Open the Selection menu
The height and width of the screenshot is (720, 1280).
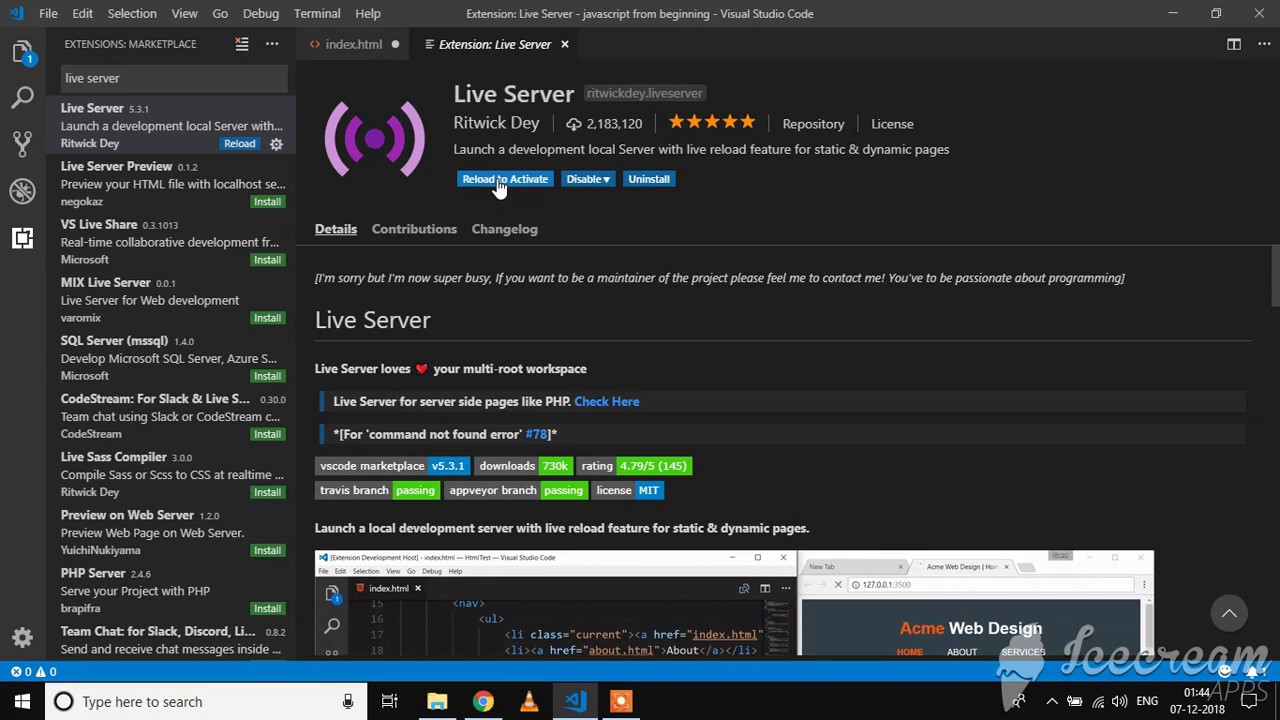pos(132,14)
